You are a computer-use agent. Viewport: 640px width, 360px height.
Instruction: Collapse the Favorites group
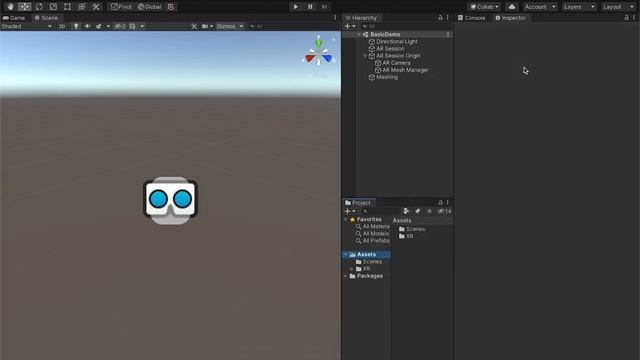(x=346, y=220)
